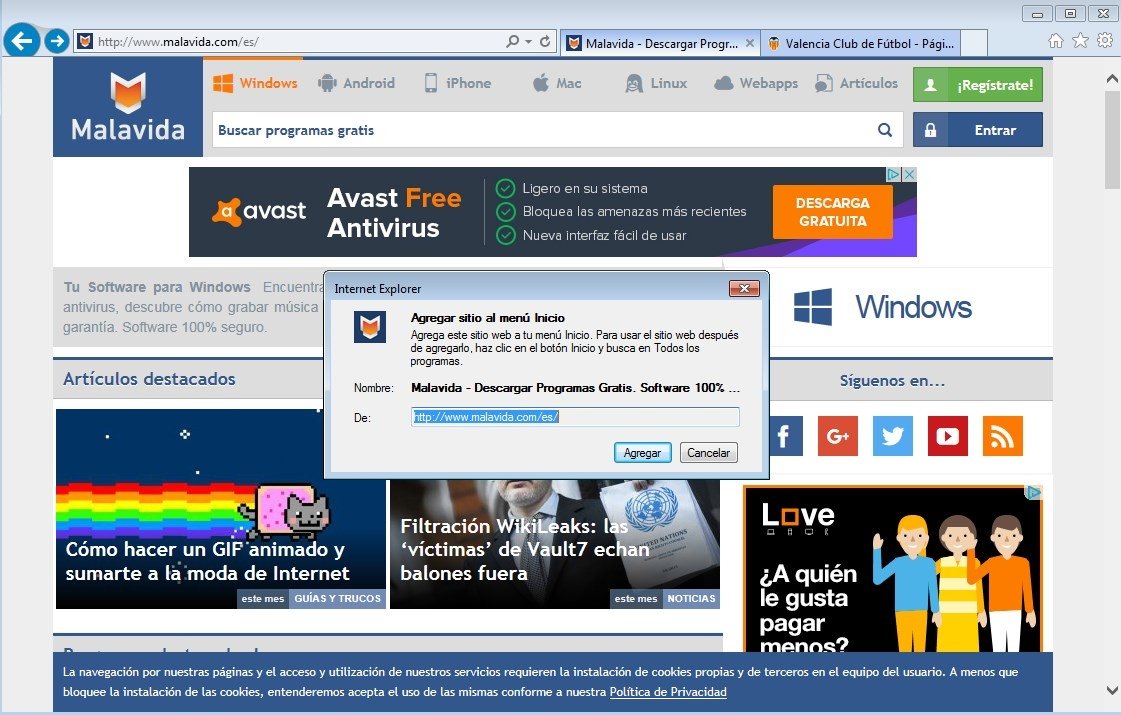This screenshot has height=715, width=1121.
Task: Select the Windows platform menu
Action: click(255, 83)
